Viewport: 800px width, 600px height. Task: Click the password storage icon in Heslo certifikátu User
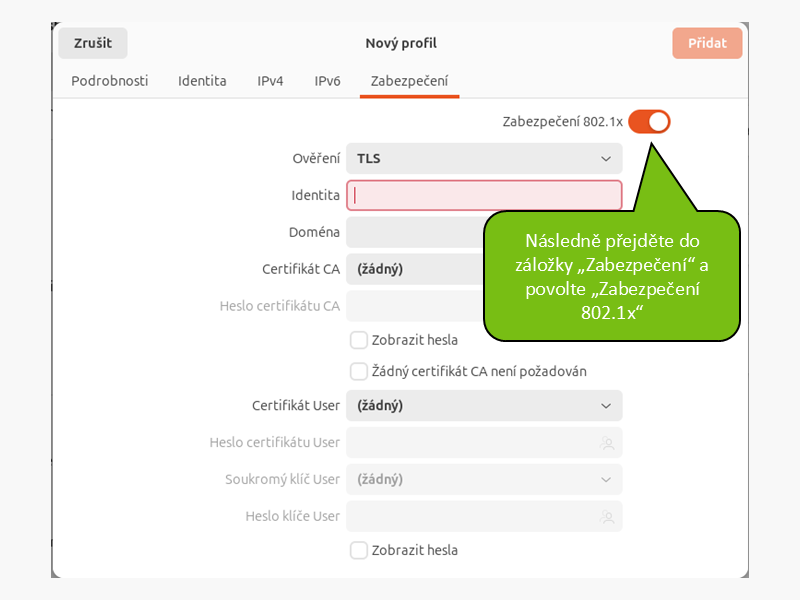pos(607,443)
